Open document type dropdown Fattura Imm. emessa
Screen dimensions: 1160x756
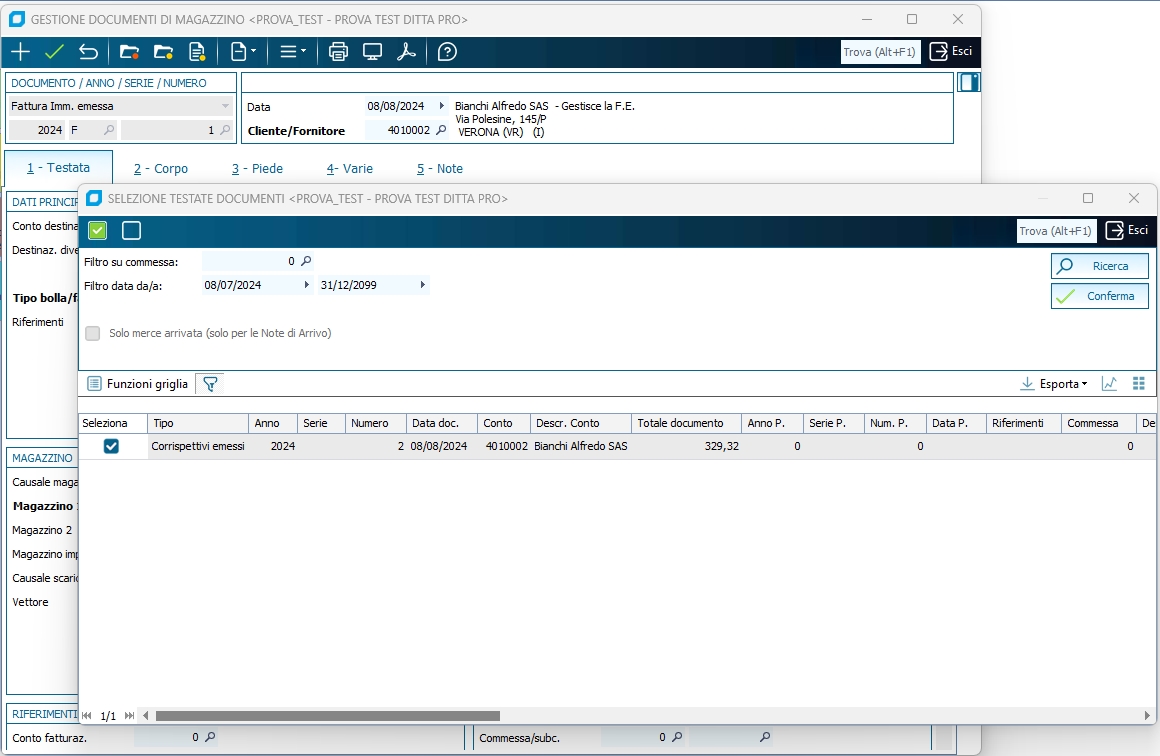226,107
